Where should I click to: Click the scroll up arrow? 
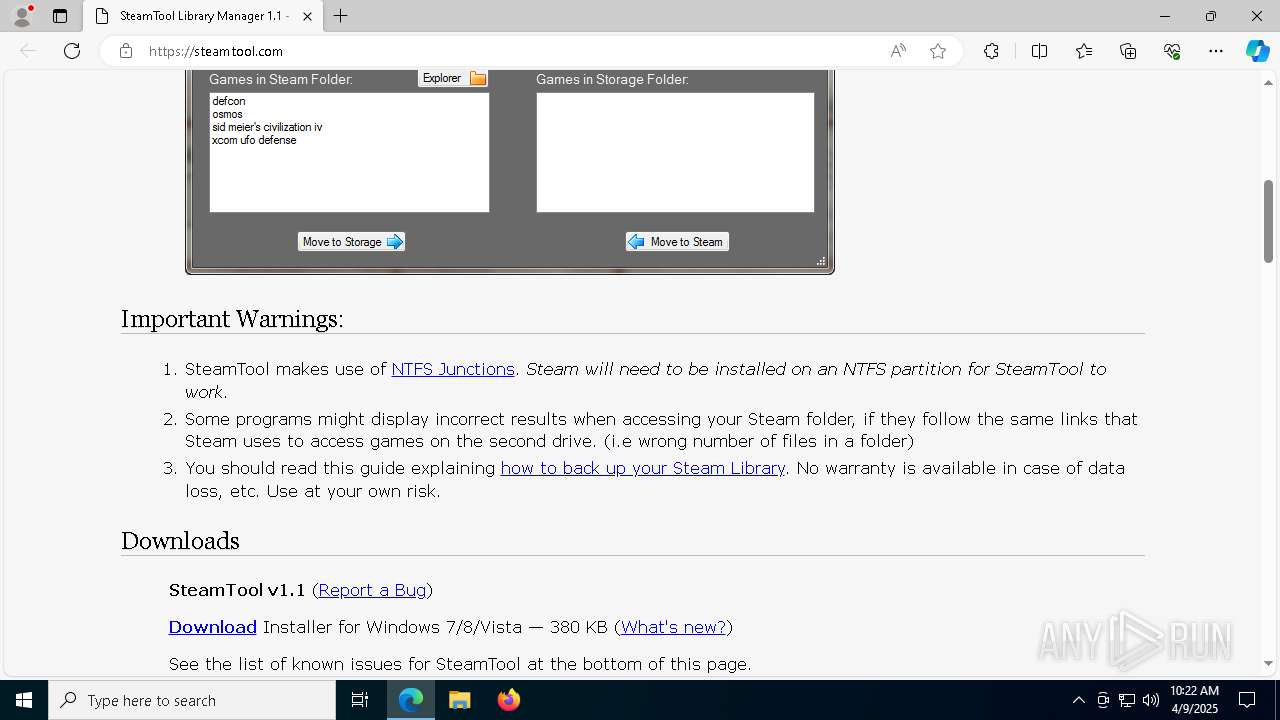1268,83
